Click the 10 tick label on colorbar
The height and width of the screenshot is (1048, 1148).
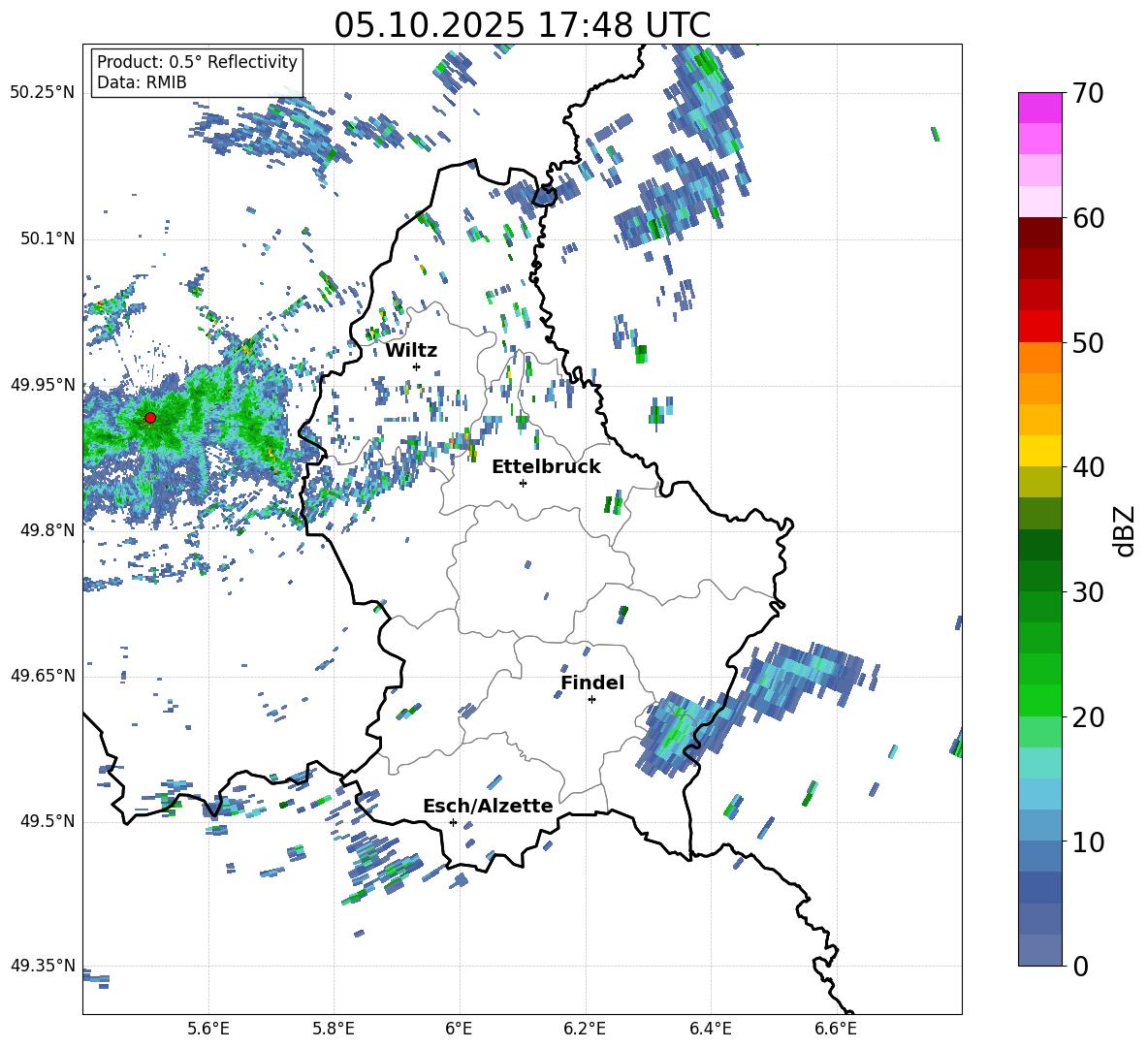click(1087, 842)
